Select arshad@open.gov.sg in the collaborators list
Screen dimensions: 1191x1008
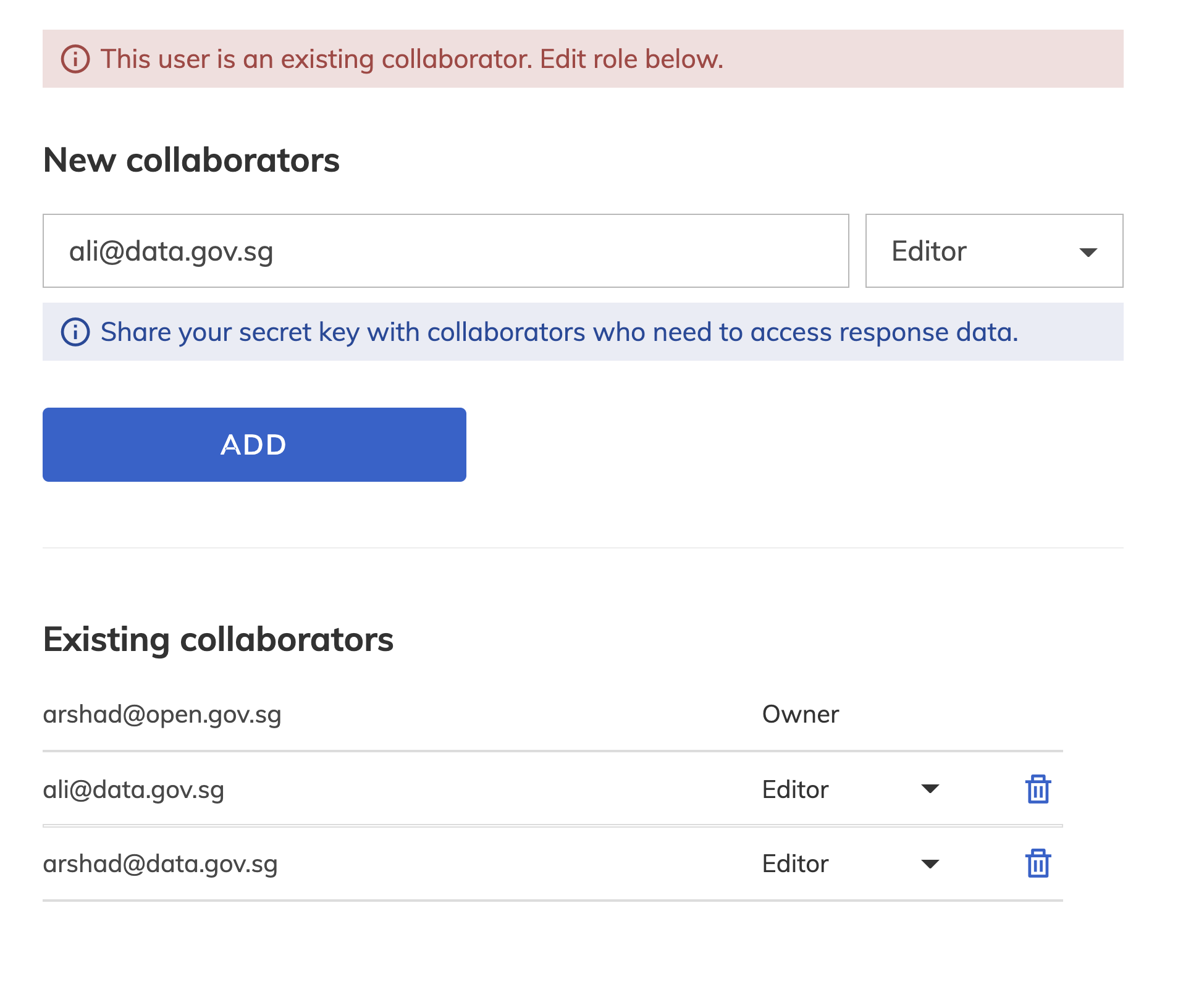click(x=162, y=714)
